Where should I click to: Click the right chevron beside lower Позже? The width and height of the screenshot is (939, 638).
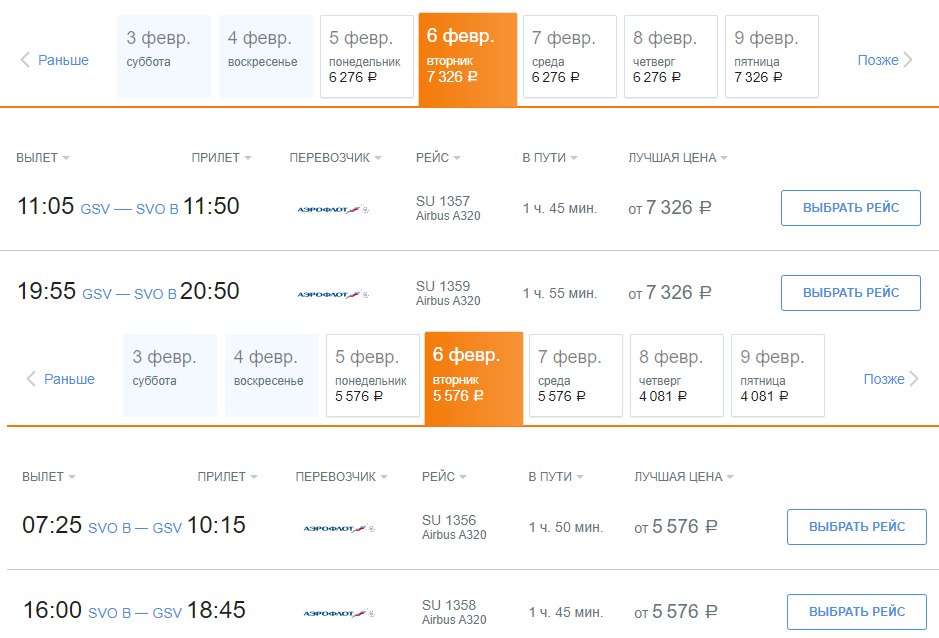(914, 379)
